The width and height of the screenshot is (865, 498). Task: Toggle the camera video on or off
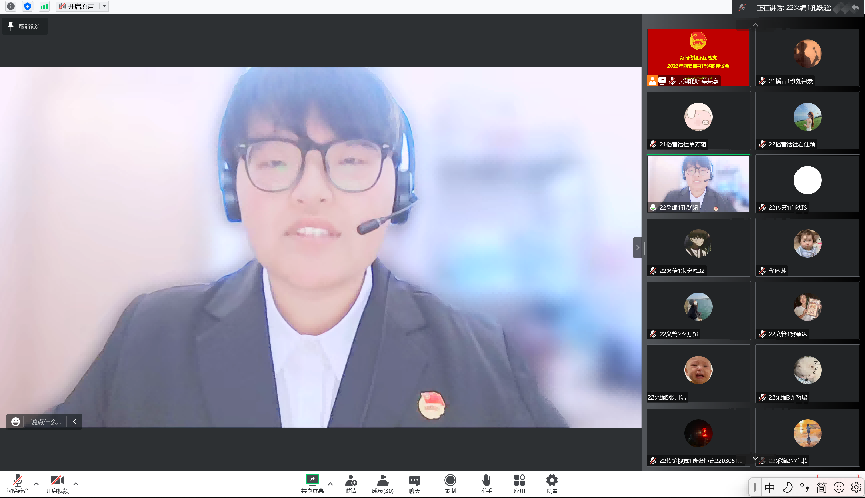57,482
